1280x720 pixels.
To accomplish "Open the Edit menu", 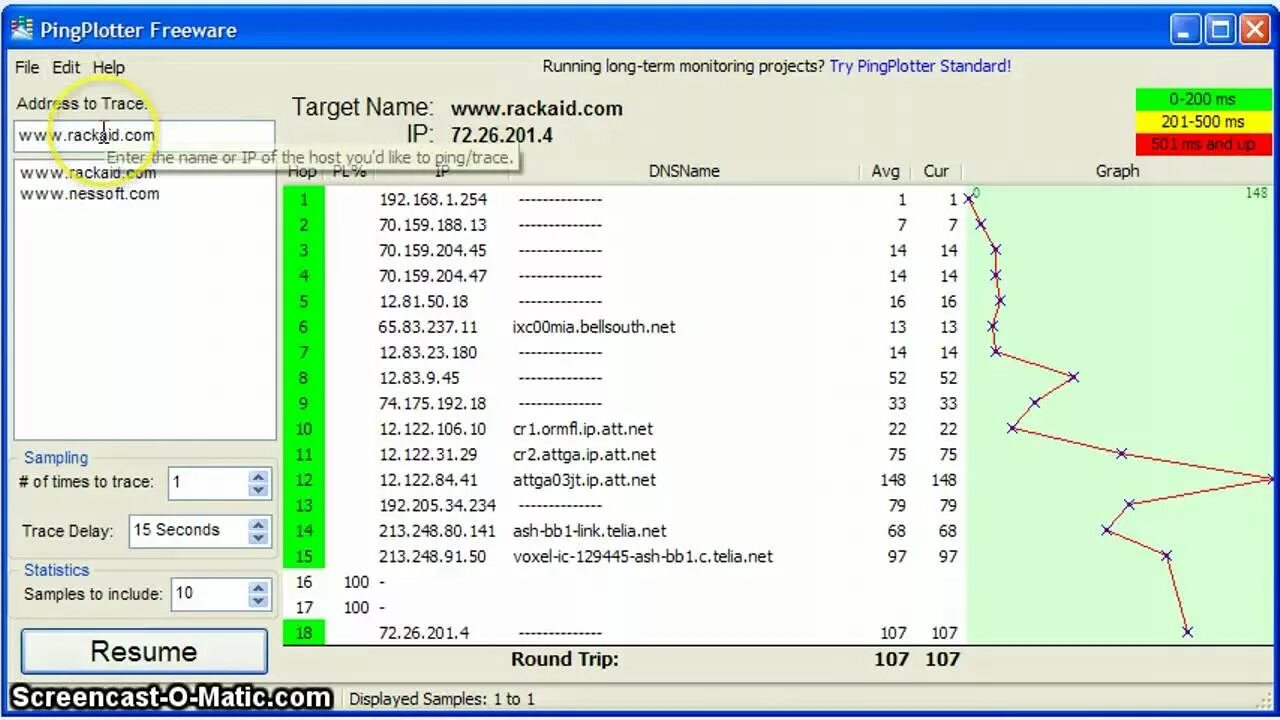I will pos(66,67).
